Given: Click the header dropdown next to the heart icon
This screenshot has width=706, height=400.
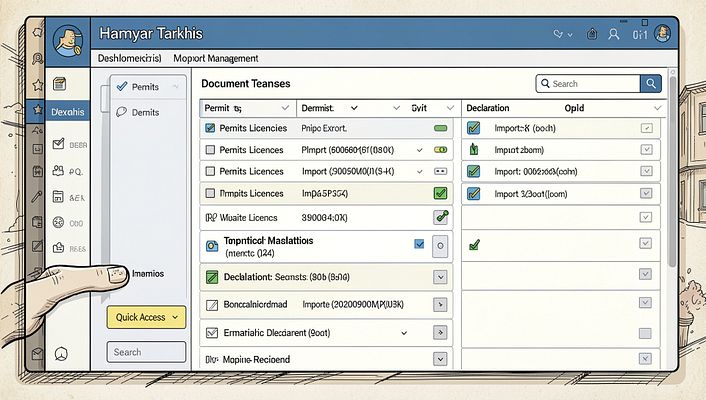Looking at the screenshot, I should [x=570, y=35].
